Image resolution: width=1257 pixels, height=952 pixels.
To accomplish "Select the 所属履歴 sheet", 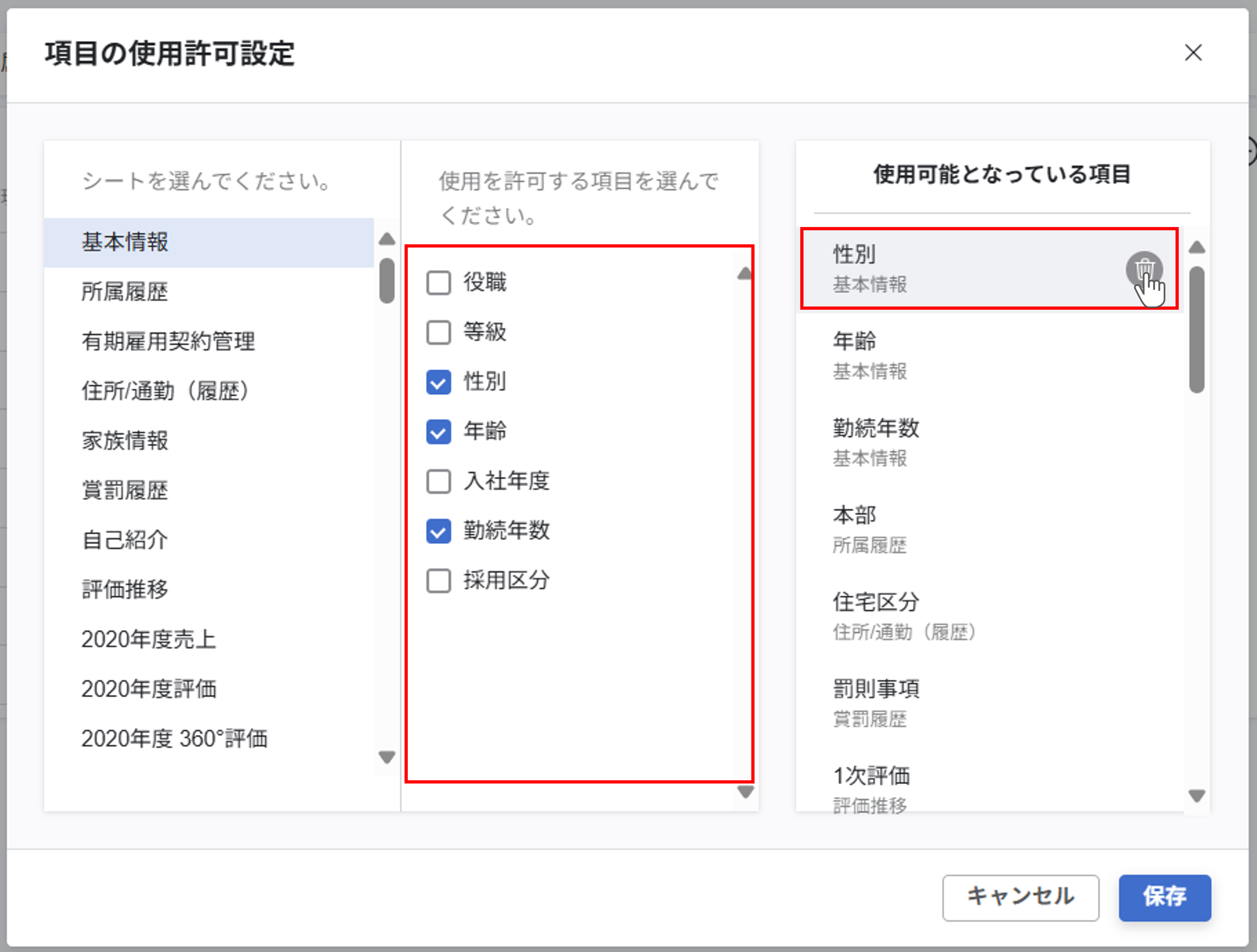I will (125, 291).
